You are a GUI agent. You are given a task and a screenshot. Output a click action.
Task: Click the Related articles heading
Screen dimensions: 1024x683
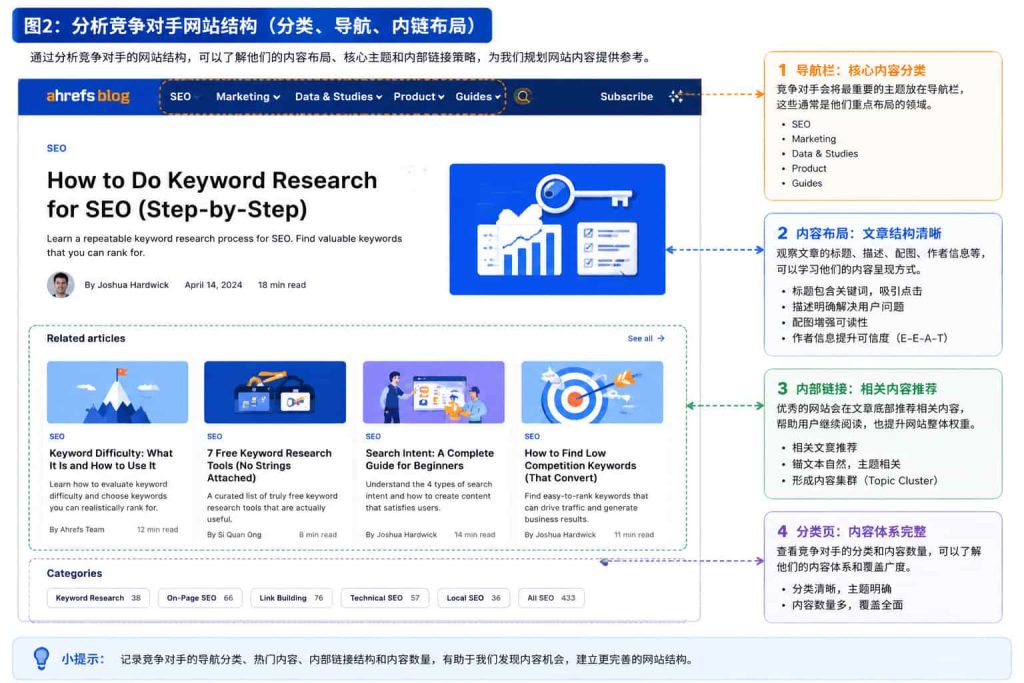[86, 338]
